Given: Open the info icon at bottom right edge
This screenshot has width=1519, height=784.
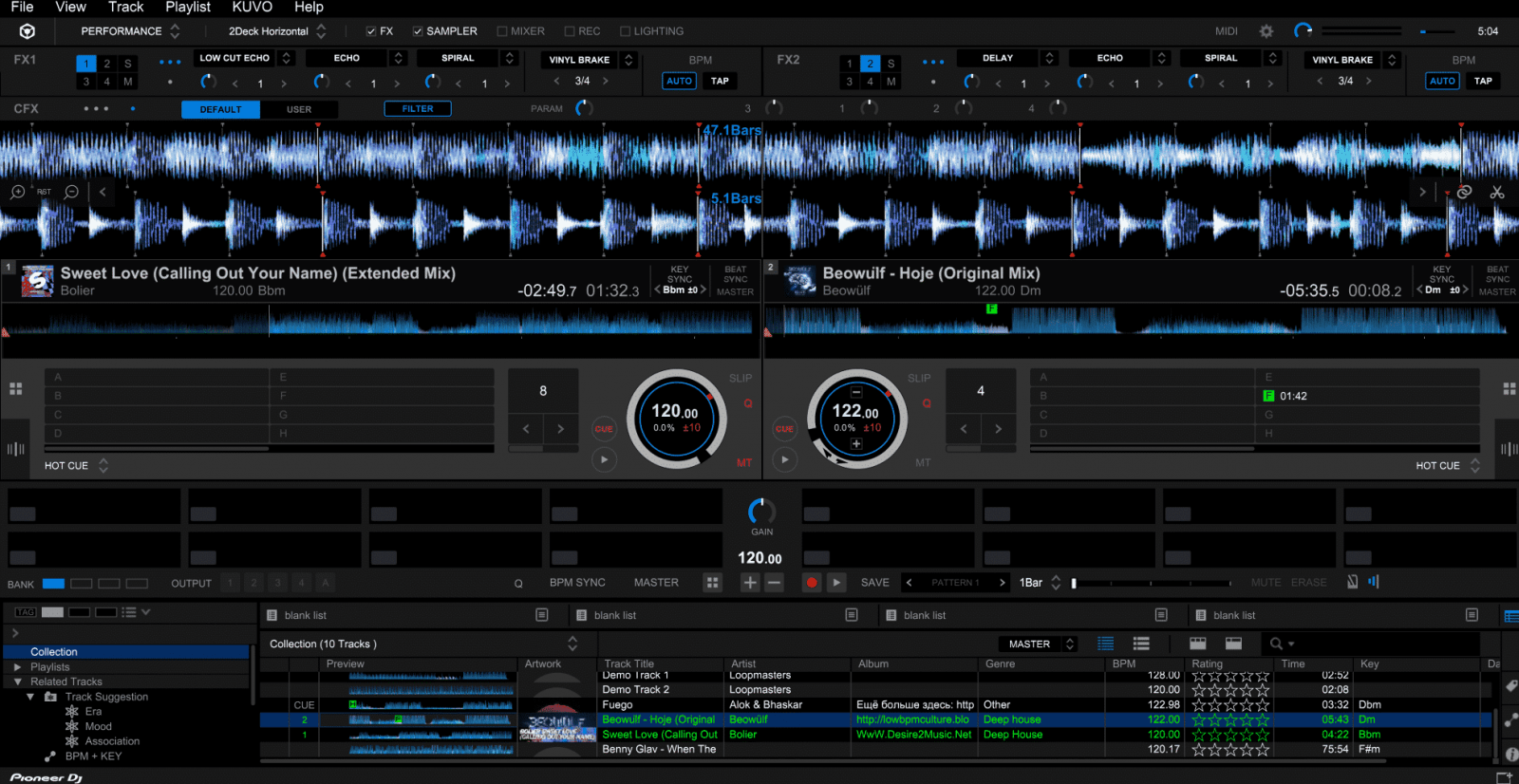Looking at the screenshot, I should tap(1510, 754).
